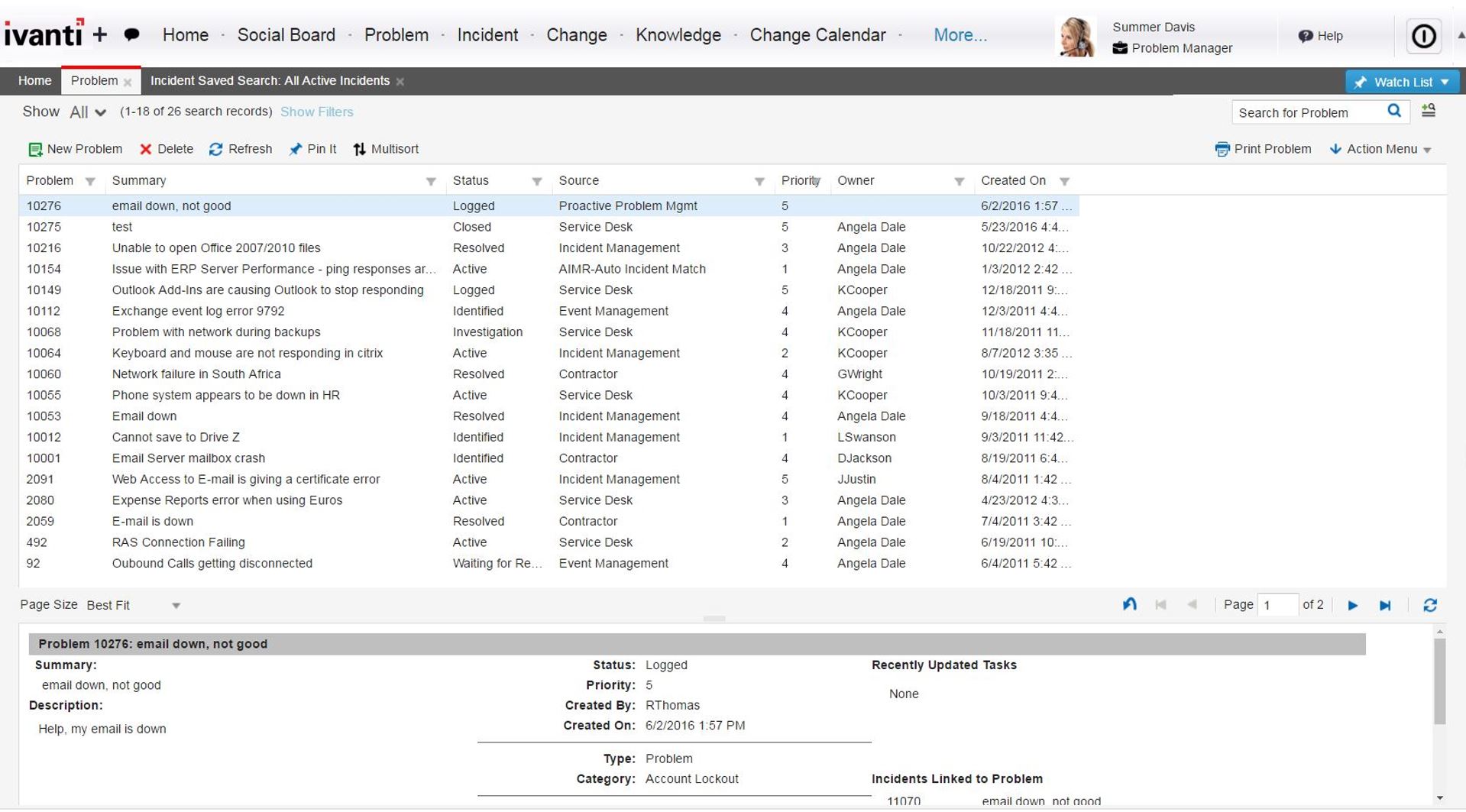The image size is (1466, 812).
Task: Click the panel splitter handle below grid
Action: coord(714,619)
